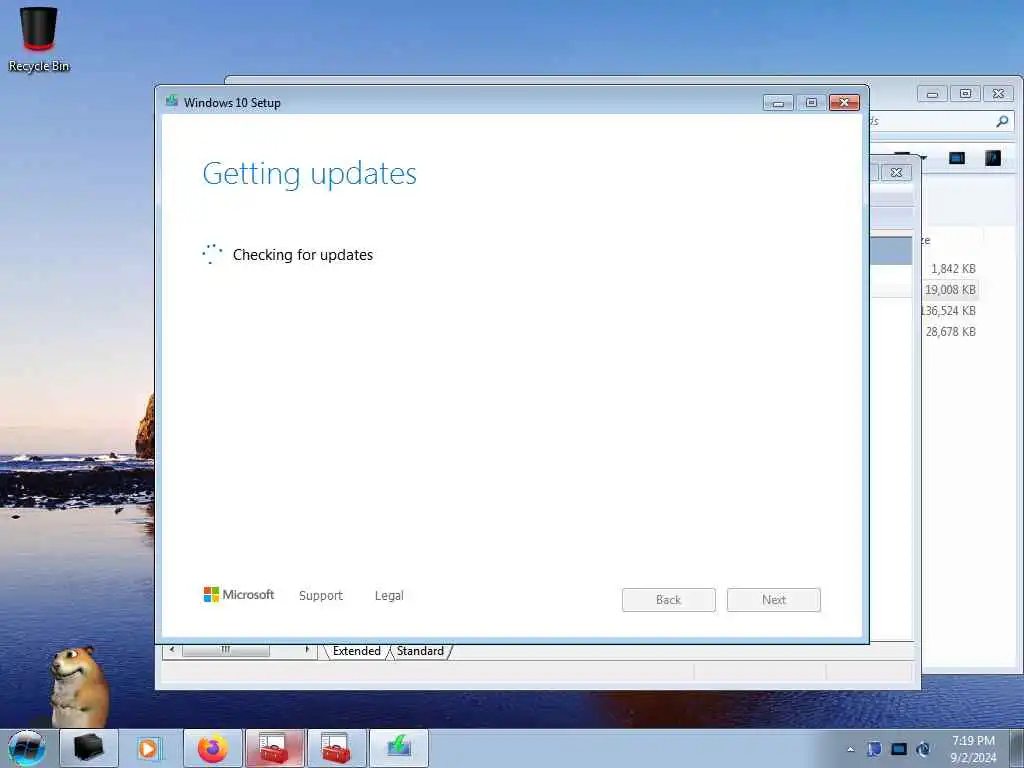Show hidden system tray icons arrow

coord(850,749)
